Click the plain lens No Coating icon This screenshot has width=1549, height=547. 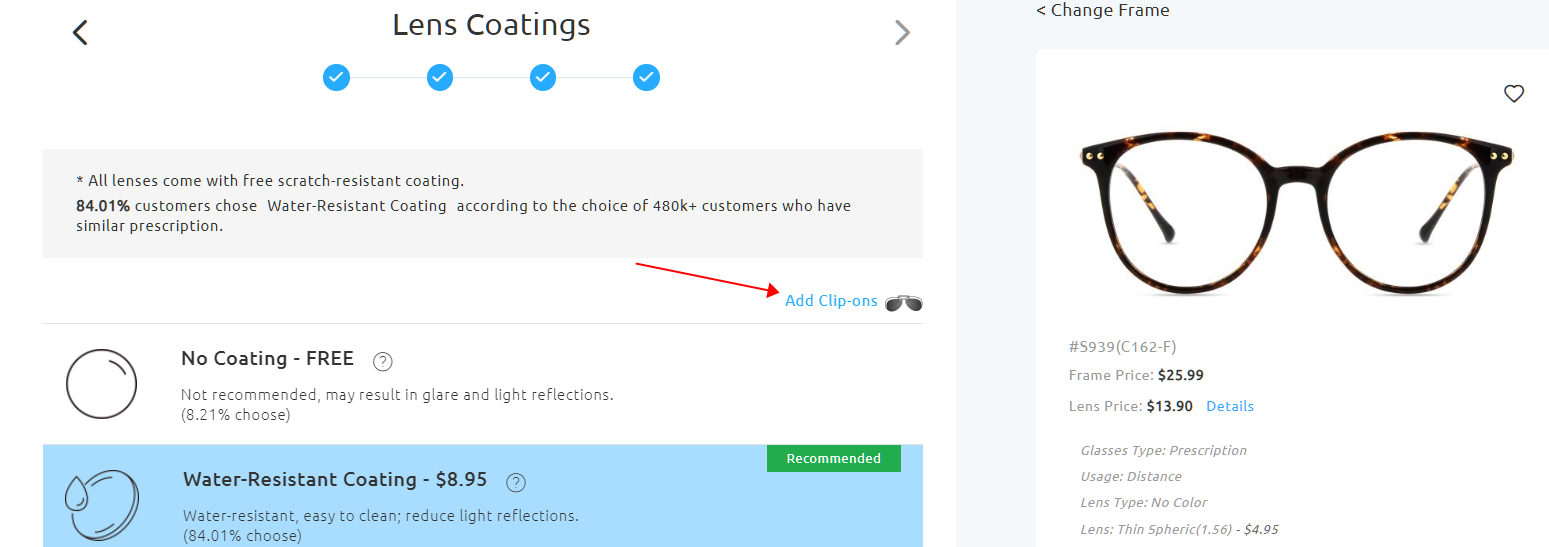point(101,384)
